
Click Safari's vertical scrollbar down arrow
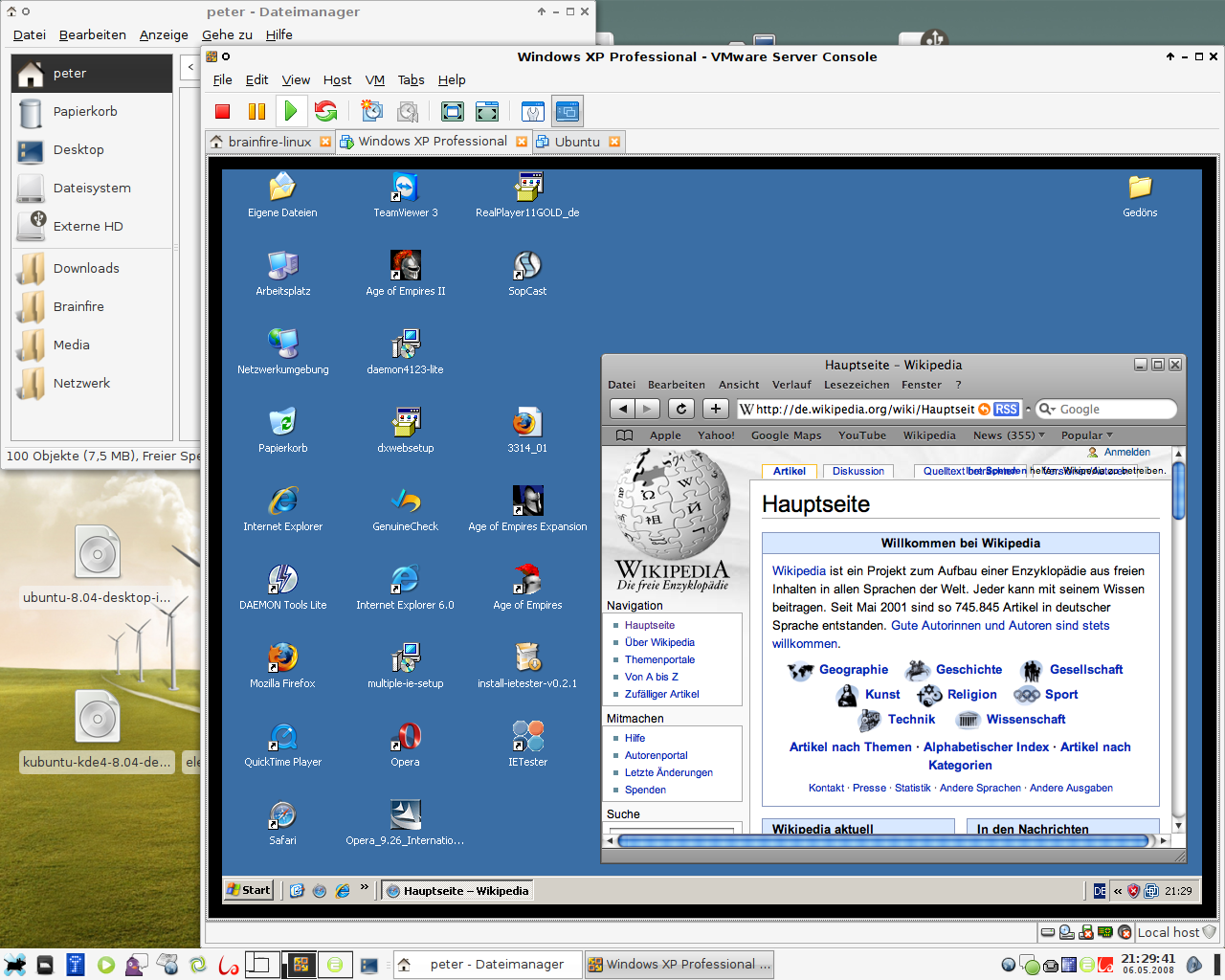[1178, 826]
